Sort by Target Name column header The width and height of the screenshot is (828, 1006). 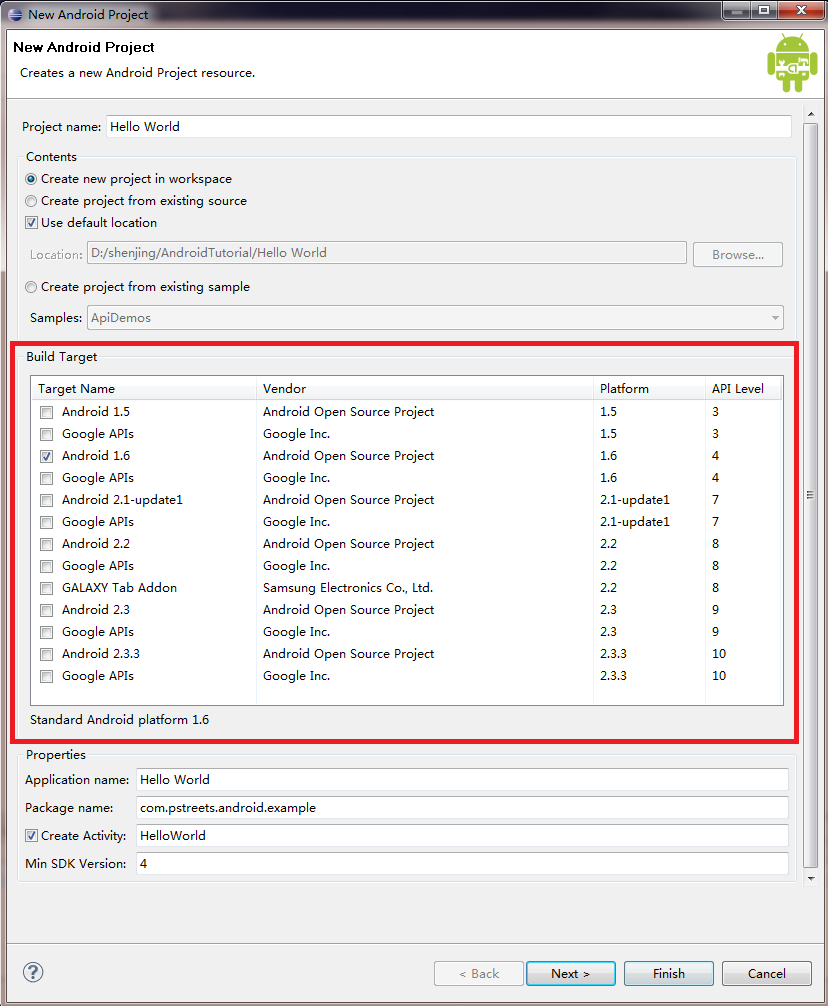pos(144,388)
